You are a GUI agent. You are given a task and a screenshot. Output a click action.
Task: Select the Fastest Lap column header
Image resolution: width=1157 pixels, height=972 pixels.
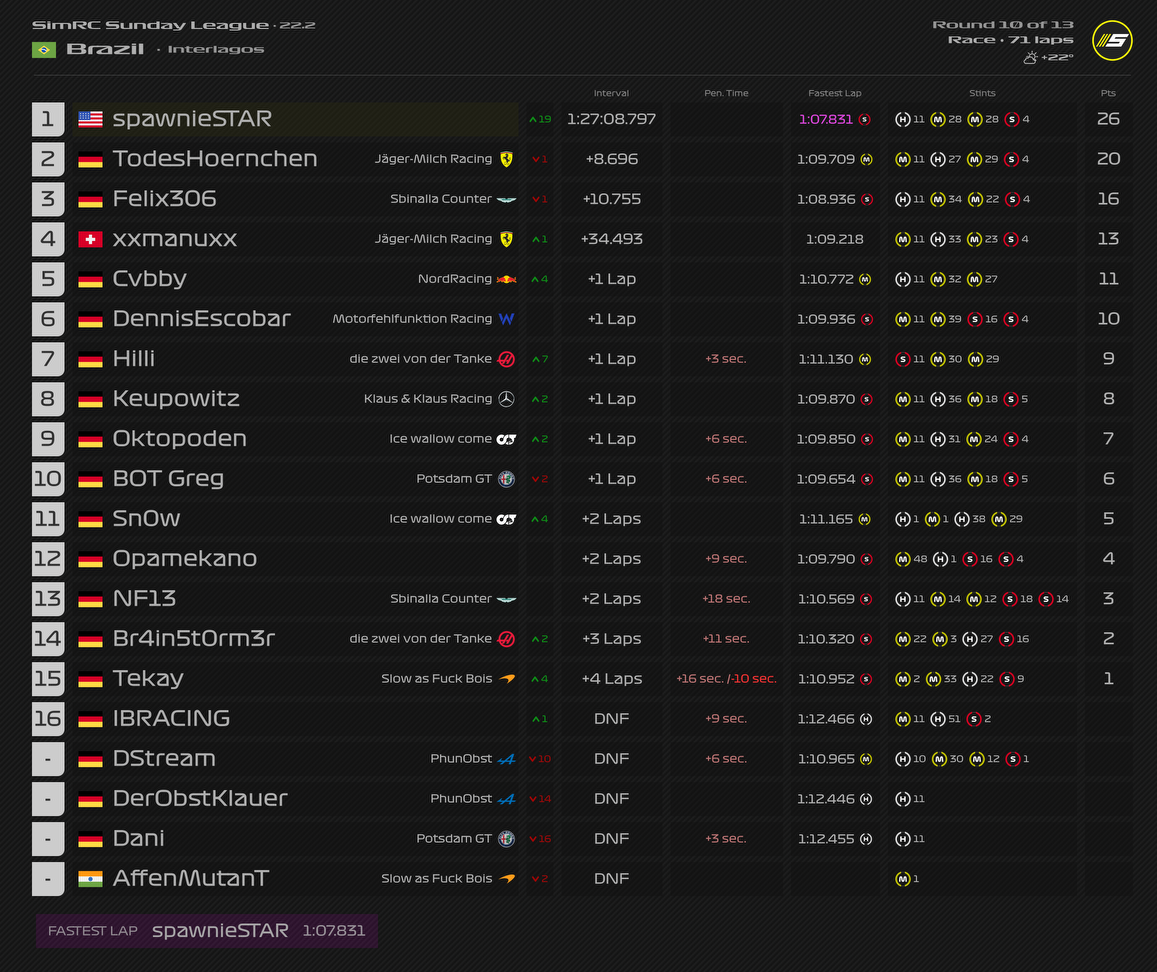point(834,93)
